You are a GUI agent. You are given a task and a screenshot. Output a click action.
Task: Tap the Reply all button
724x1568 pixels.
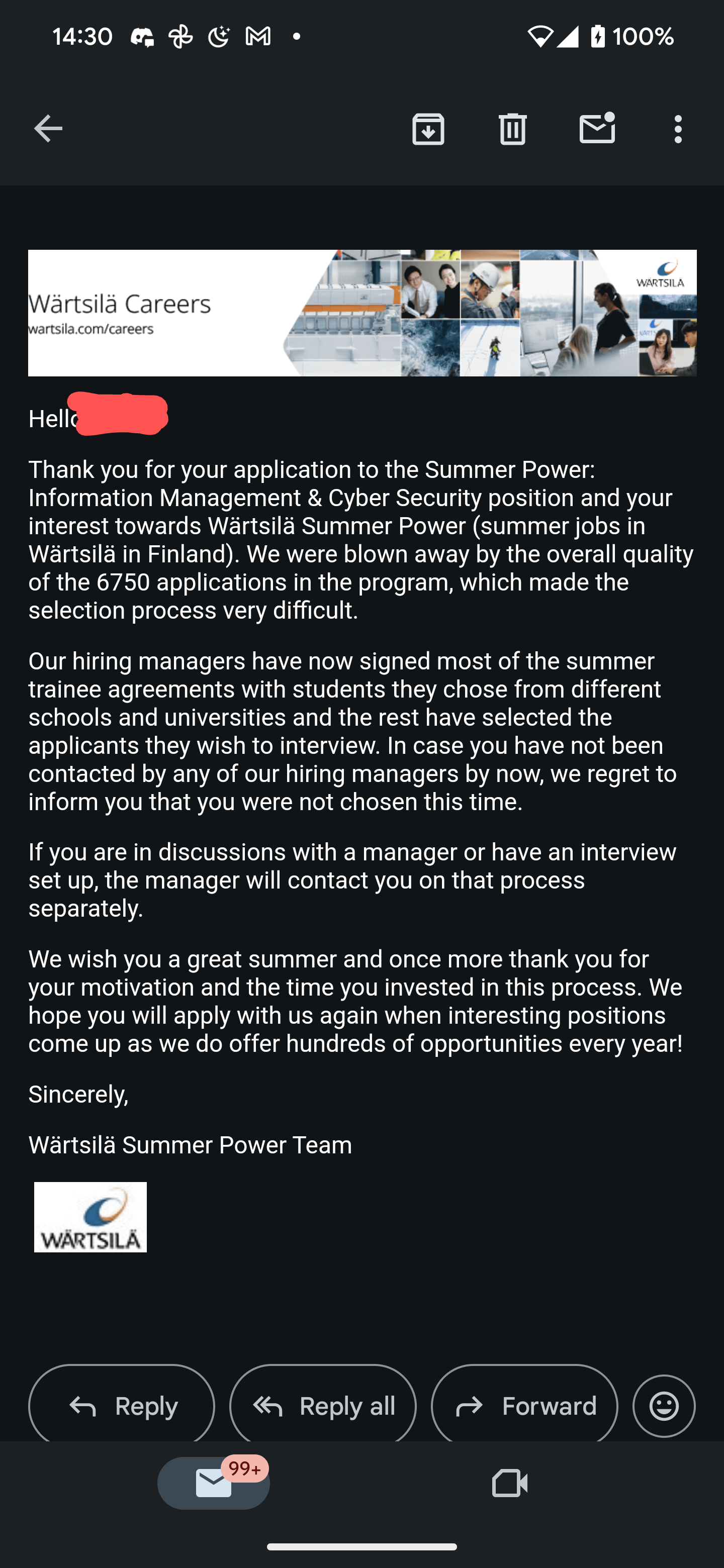[x=323, y=1406]
